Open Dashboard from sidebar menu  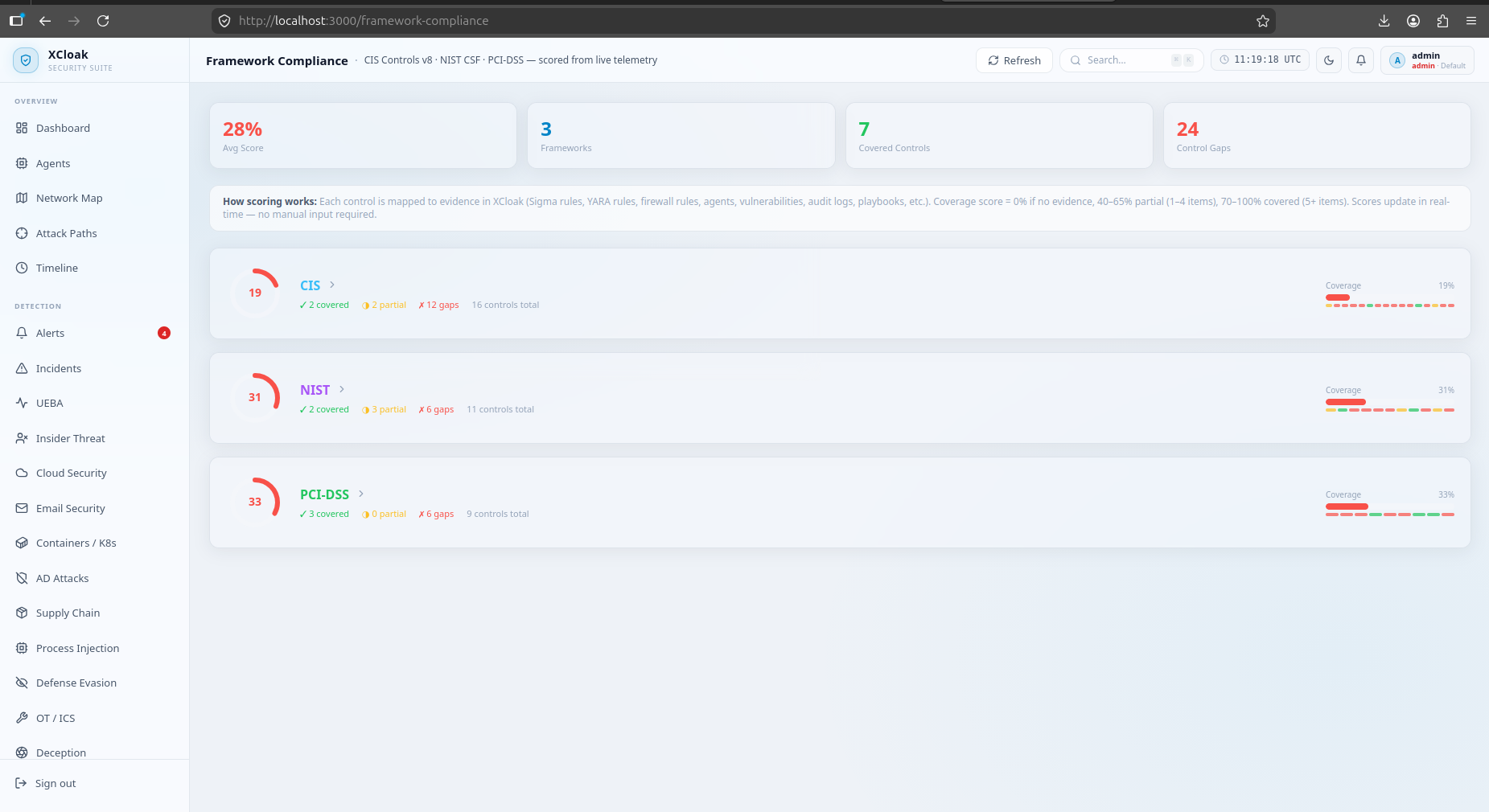(94, 128)
